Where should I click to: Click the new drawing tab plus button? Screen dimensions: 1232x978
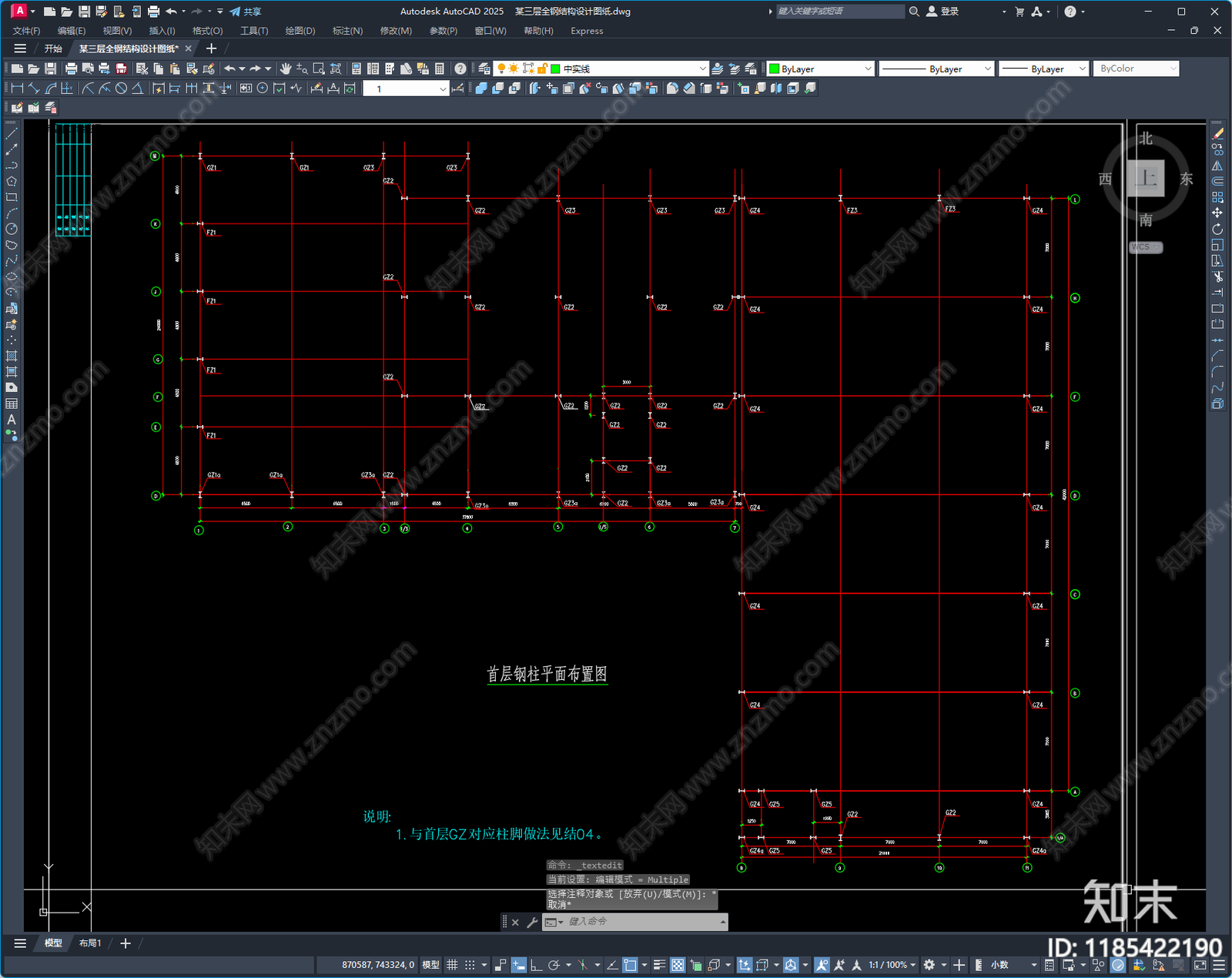(211, 49)
